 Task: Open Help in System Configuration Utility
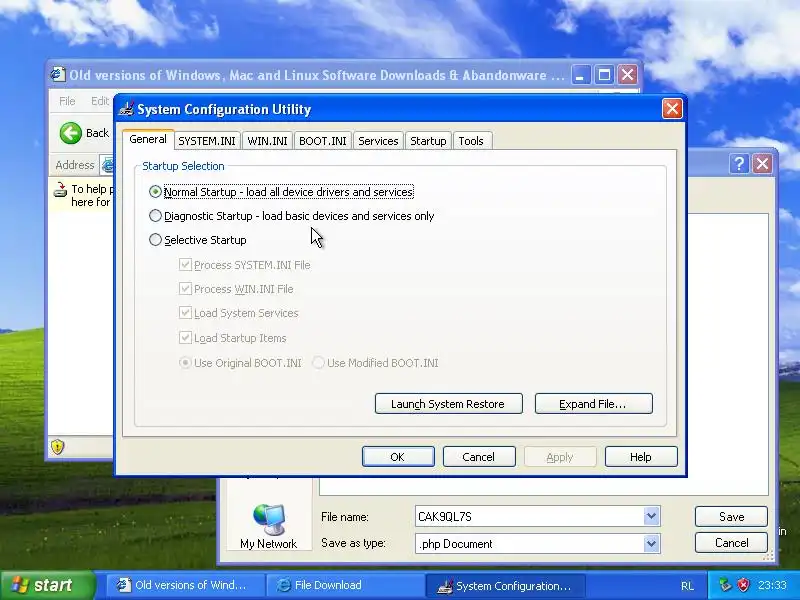[641, 457]
